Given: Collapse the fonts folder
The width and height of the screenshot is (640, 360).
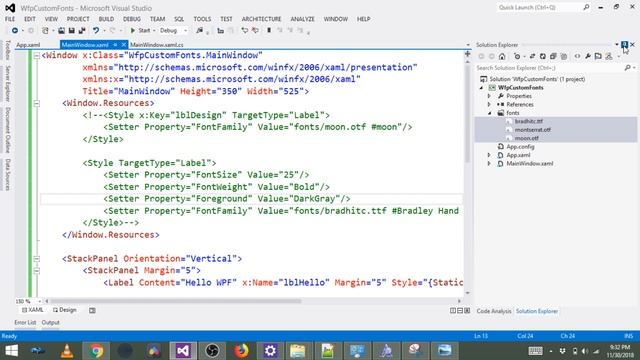Looking at the screenshot, I should (x=489, y=113).
